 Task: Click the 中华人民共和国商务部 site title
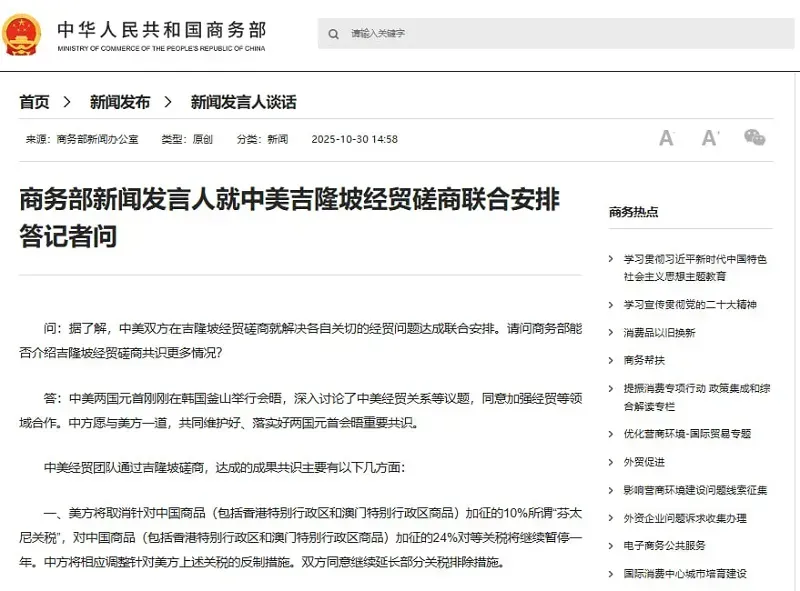point(161,29)
